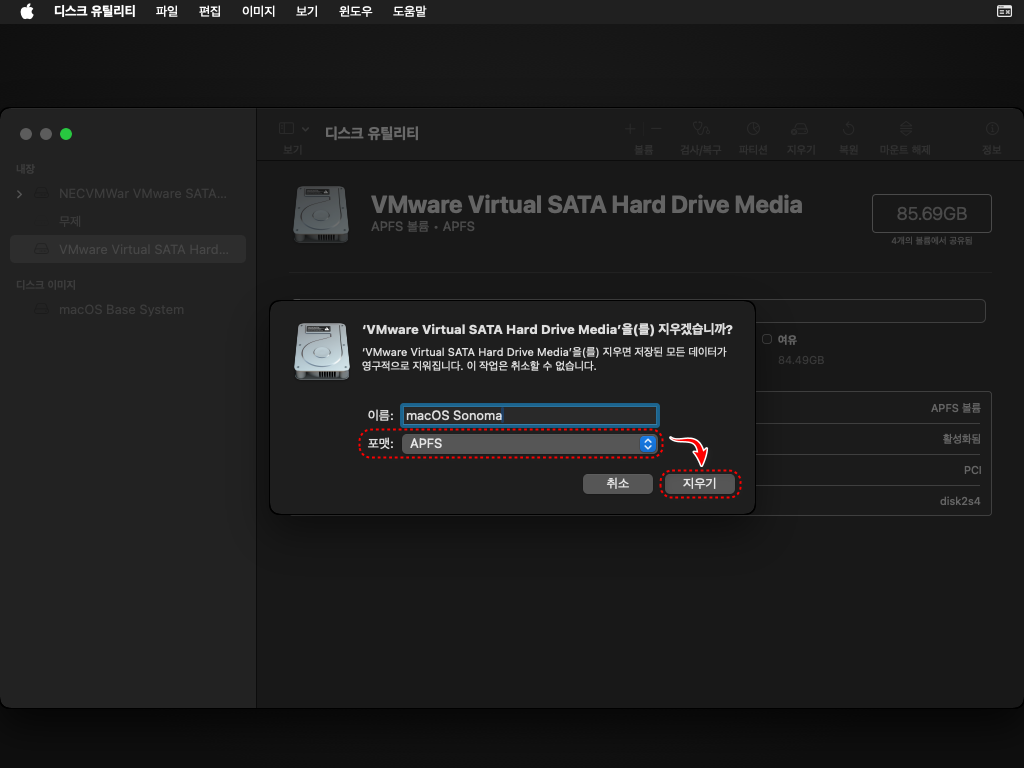Open the 윈도우 menu

coord(355,11)
